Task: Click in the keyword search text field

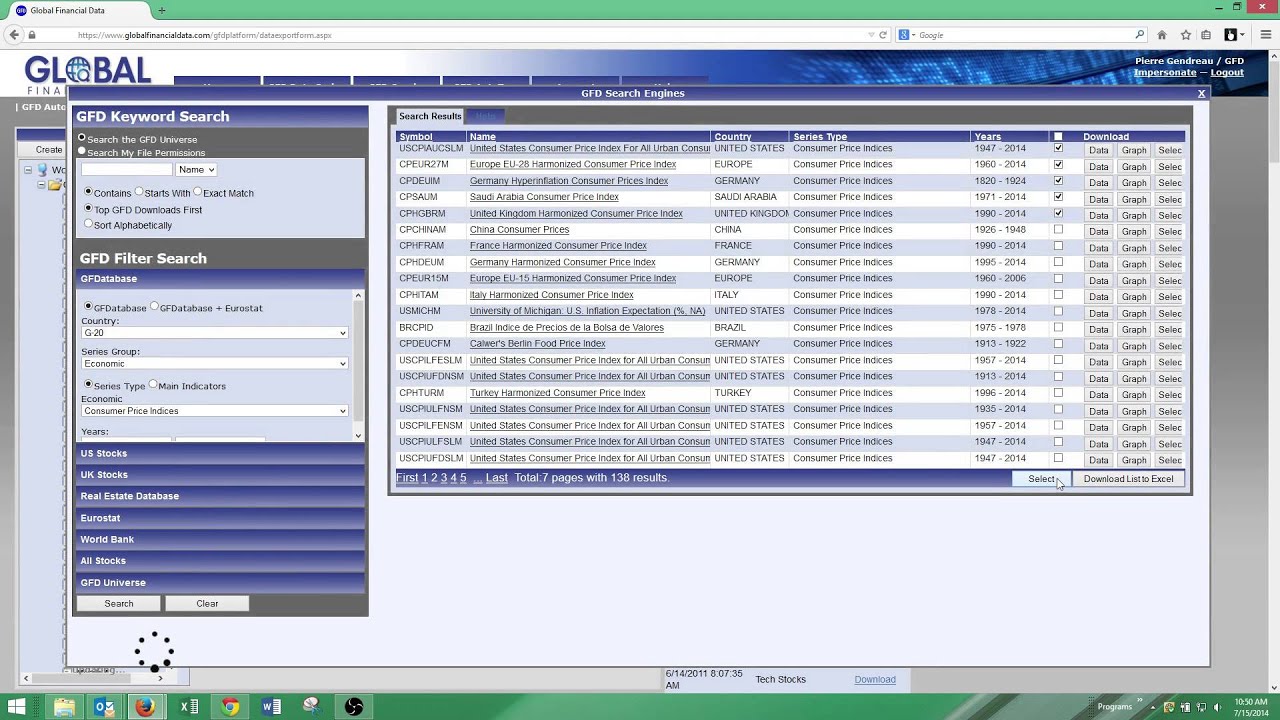Action: [x=126, y=170]
